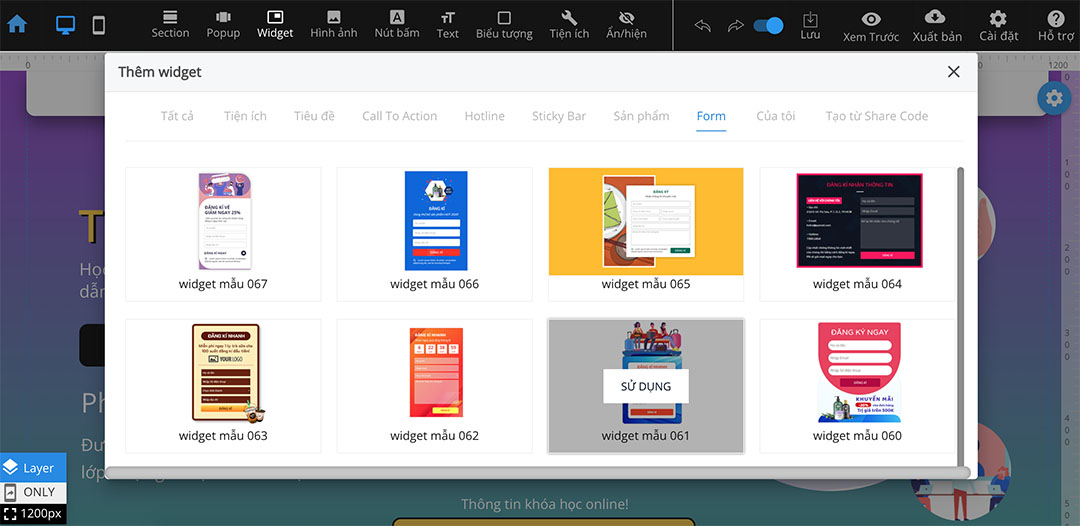Click the undo arrow icon
This screenshot has width=1080, height=526.
click(x=702, y=26)
